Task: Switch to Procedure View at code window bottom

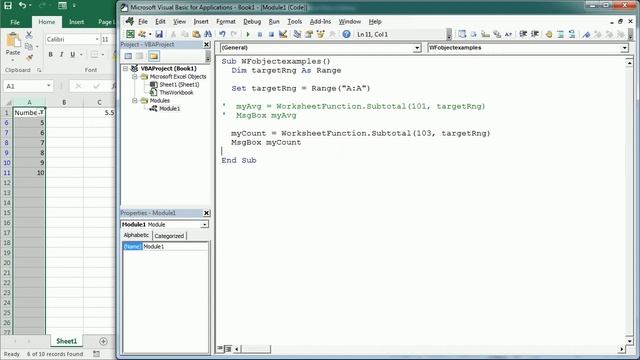Action: tap(220, 349)
